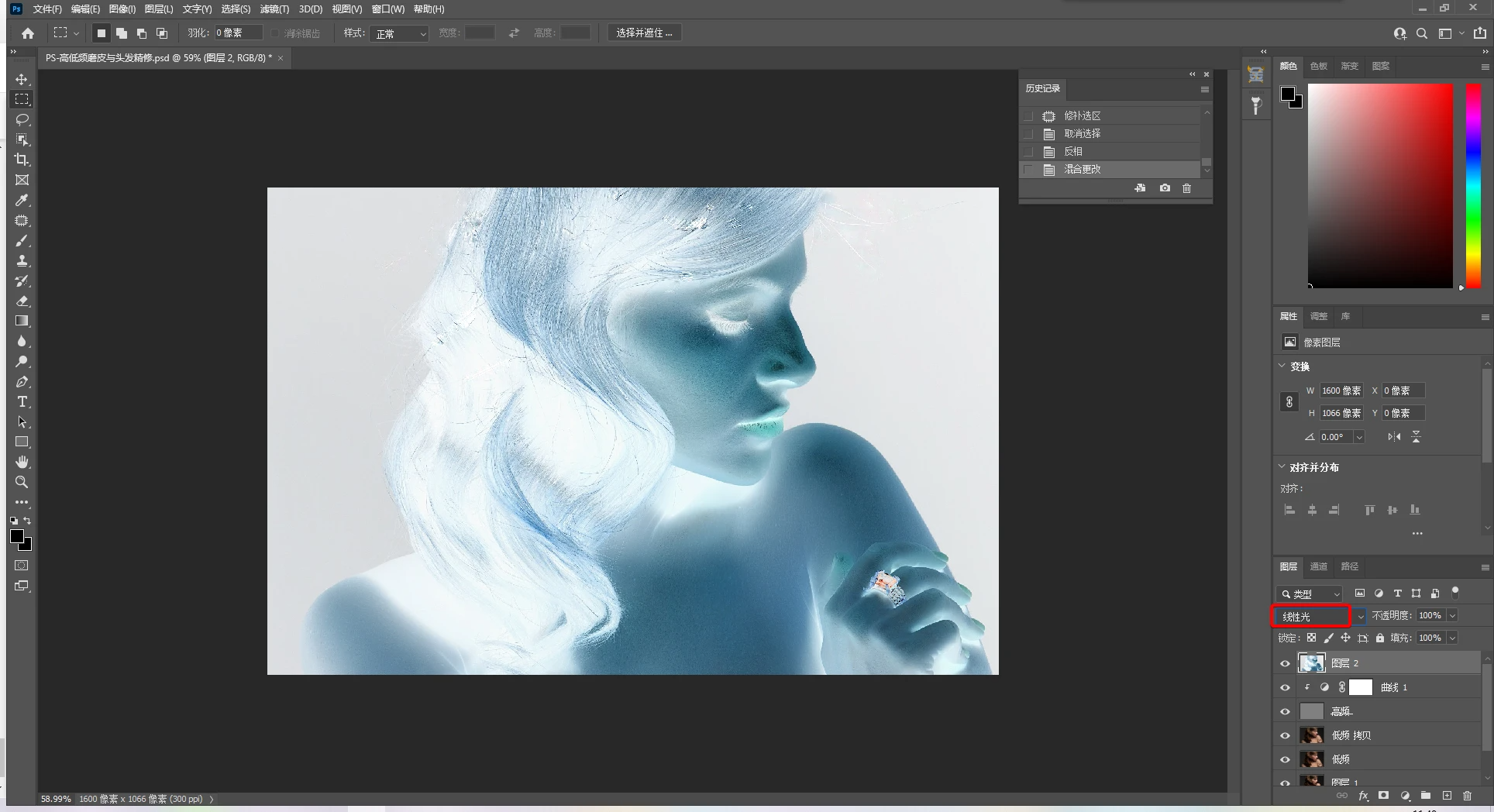Click the rainbow hue slider strip
1494x812 pixels.
pyautogui.click(x=1473, y=186)
